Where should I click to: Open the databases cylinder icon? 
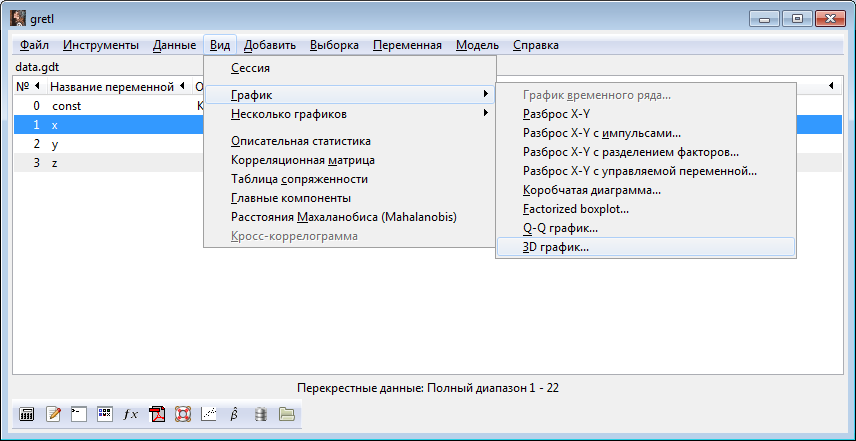(260, 414)
